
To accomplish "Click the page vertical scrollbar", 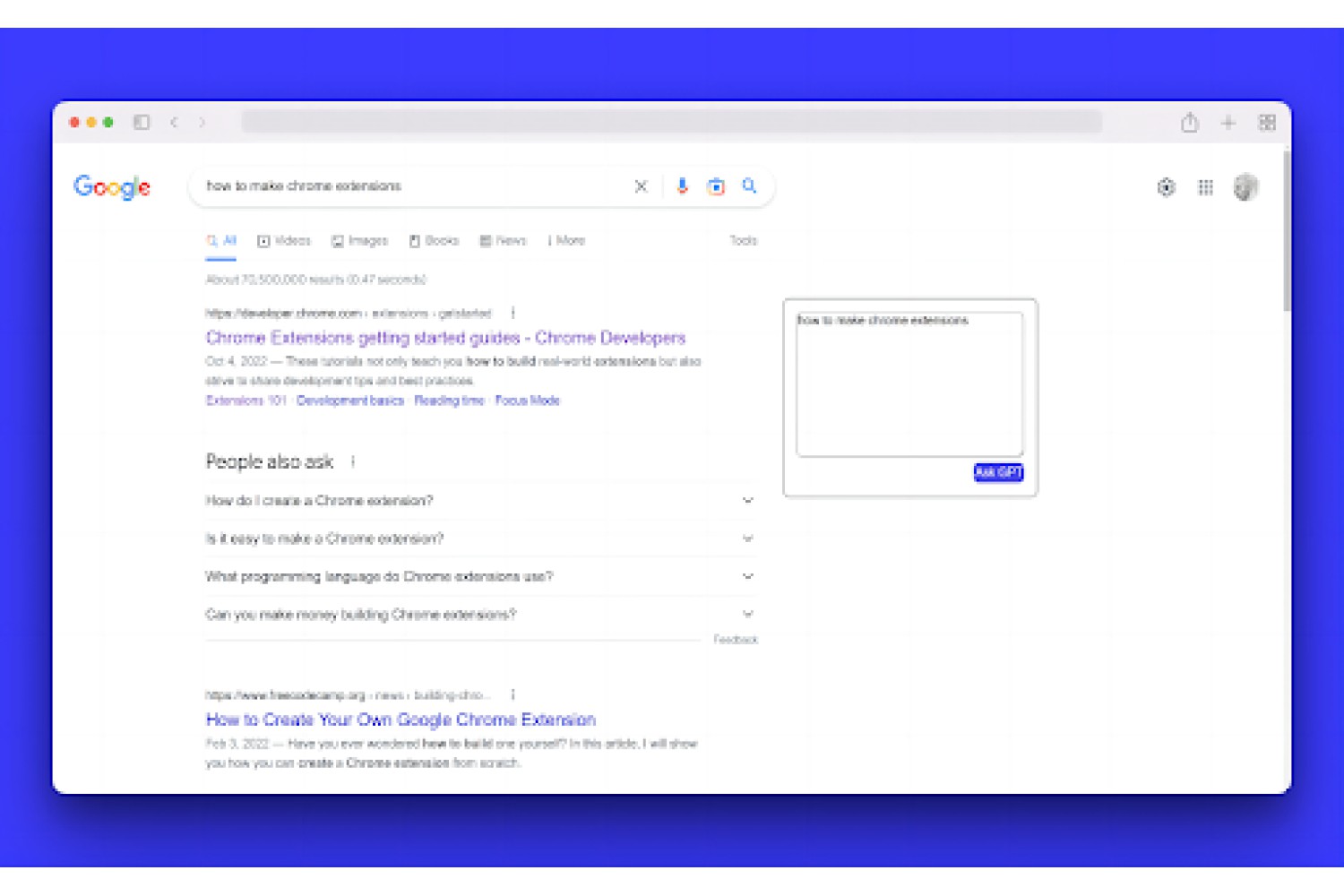I will coord(1287,233).
